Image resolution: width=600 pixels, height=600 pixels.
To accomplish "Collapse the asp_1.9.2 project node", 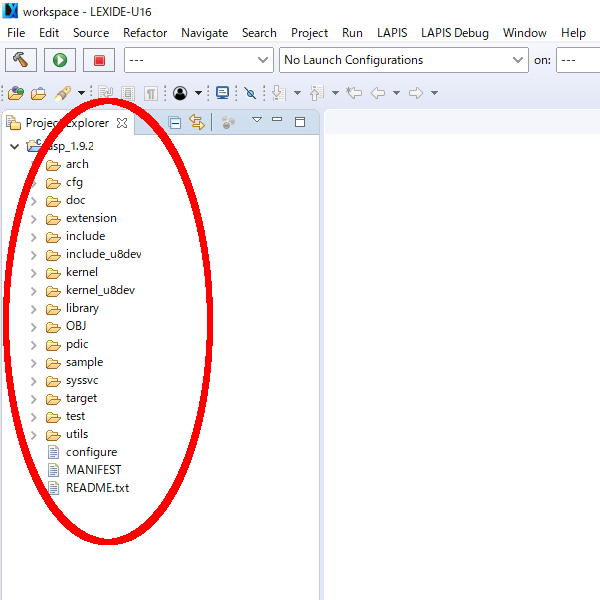I will click(15, 146).
